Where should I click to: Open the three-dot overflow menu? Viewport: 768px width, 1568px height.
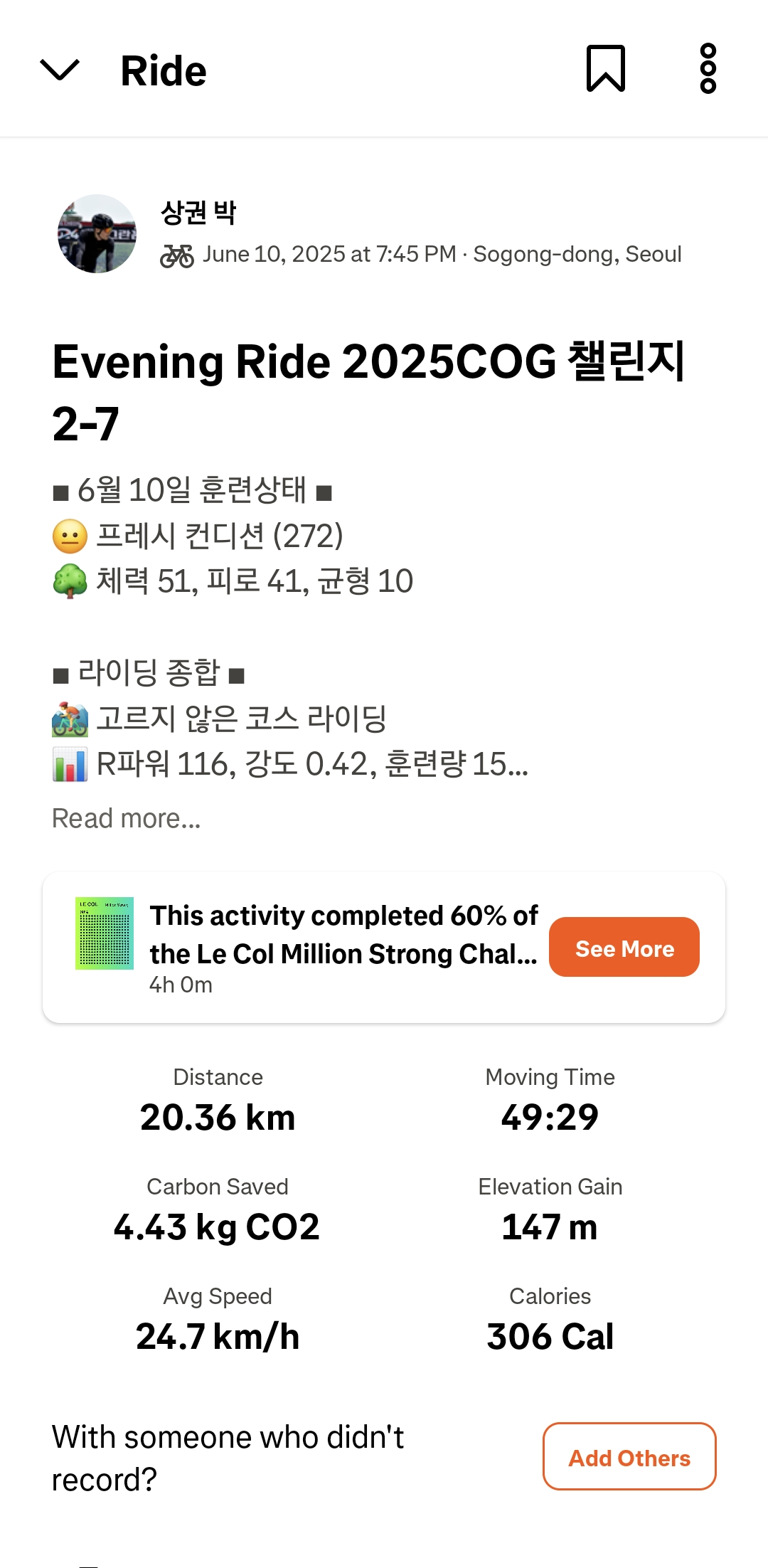(708, 68)
